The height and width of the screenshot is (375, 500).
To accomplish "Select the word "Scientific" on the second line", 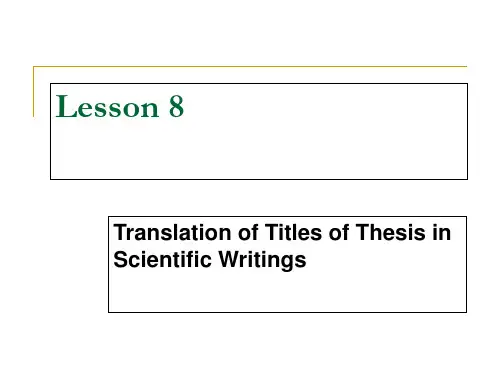I will click(x=162, y=259).
